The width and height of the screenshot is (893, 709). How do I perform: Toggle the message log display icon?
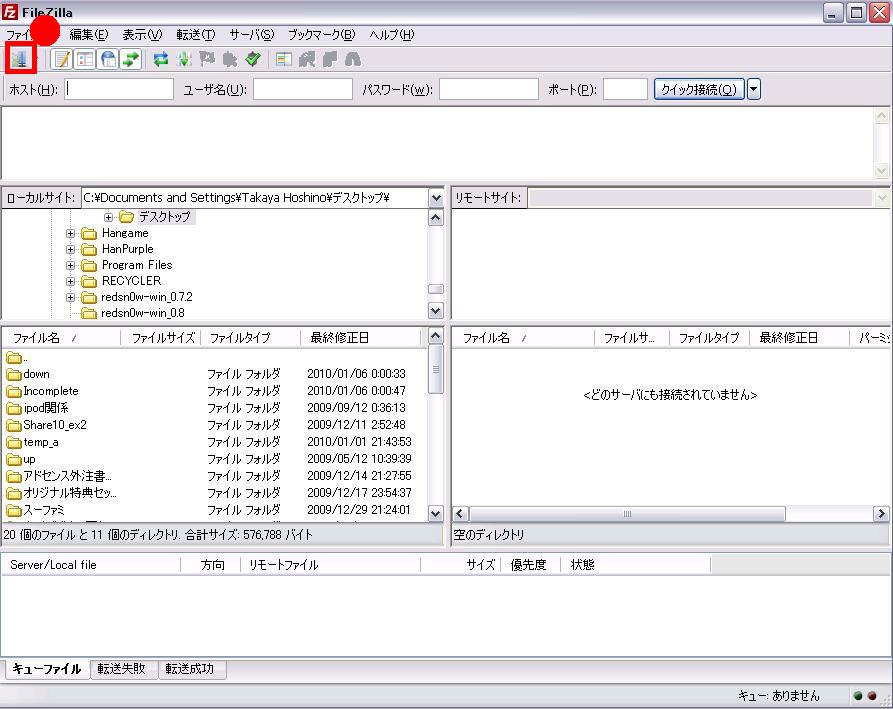pyautogui.click(x=62, y=59)
